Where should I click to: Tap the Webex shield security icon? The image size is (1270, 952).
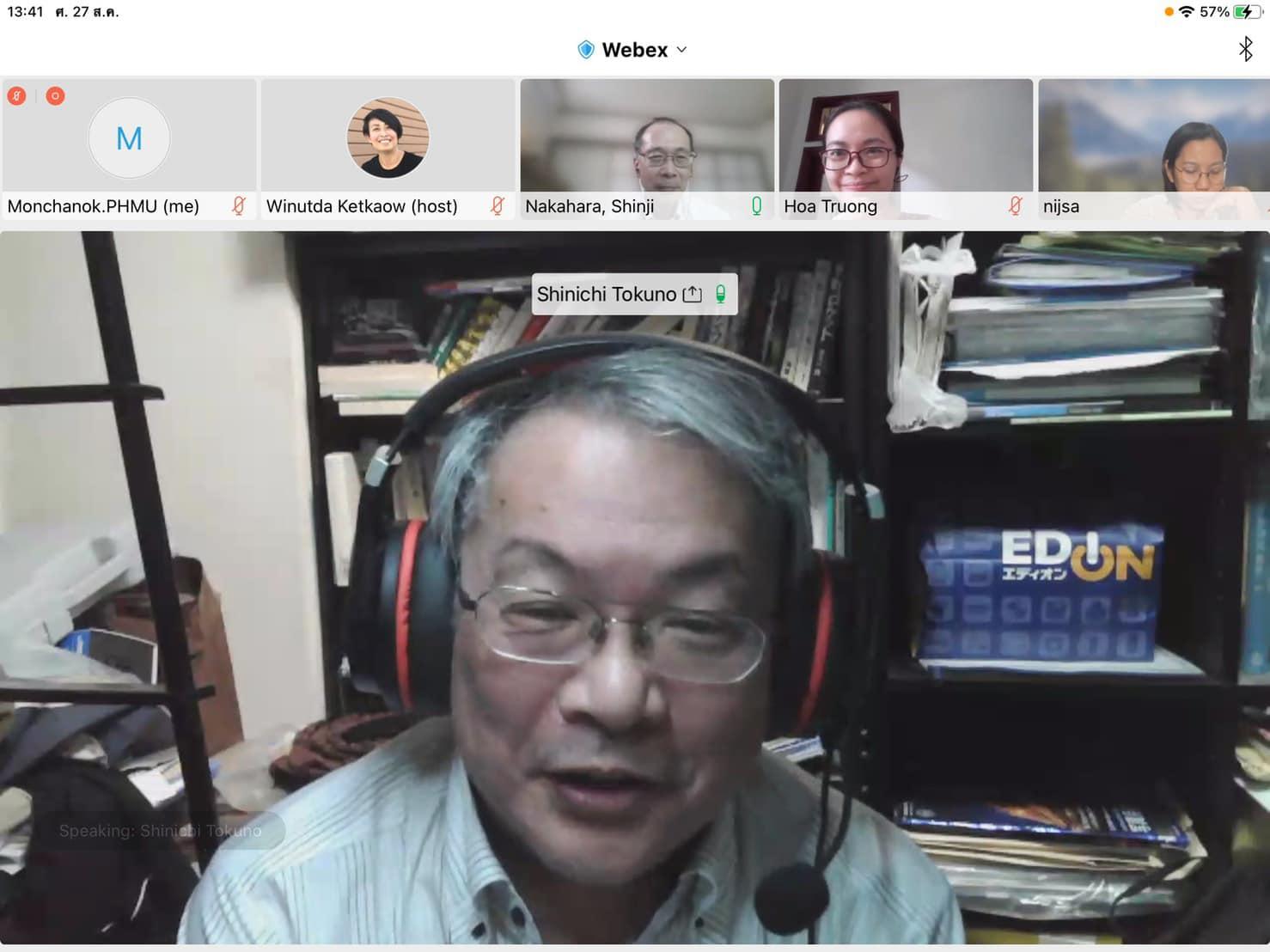click(586, 50)
